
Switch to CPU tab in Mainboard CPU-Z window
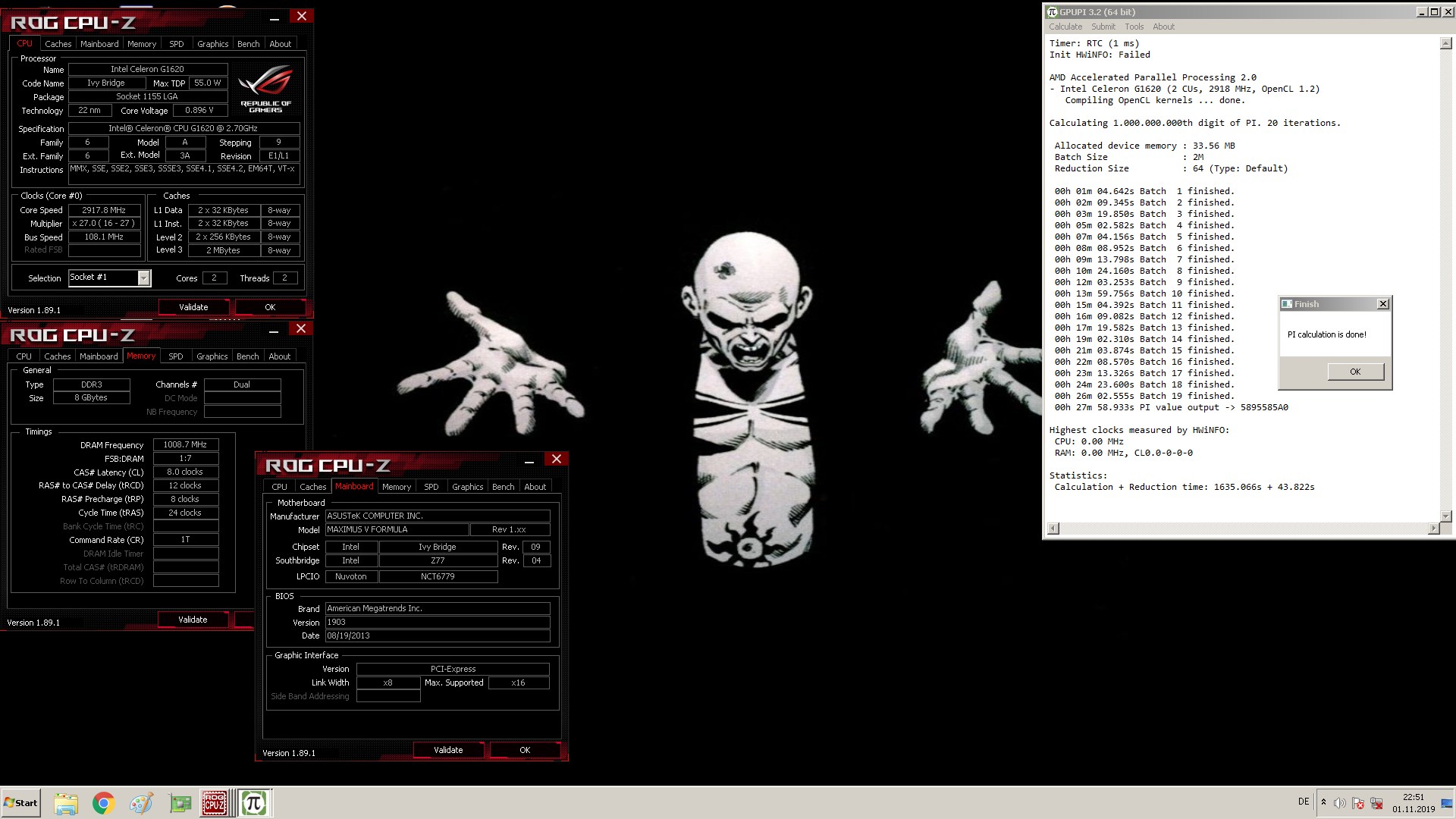pos(280,487)
